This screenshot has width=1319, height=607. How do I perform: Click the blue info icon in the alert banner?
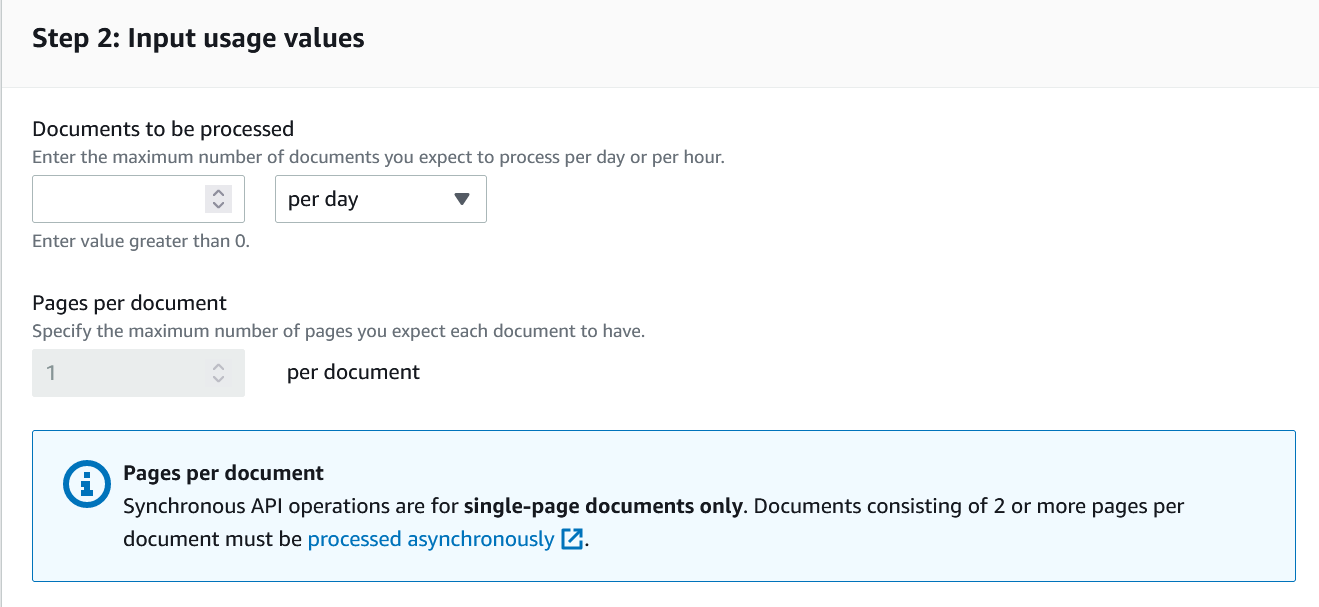point(85,484)
